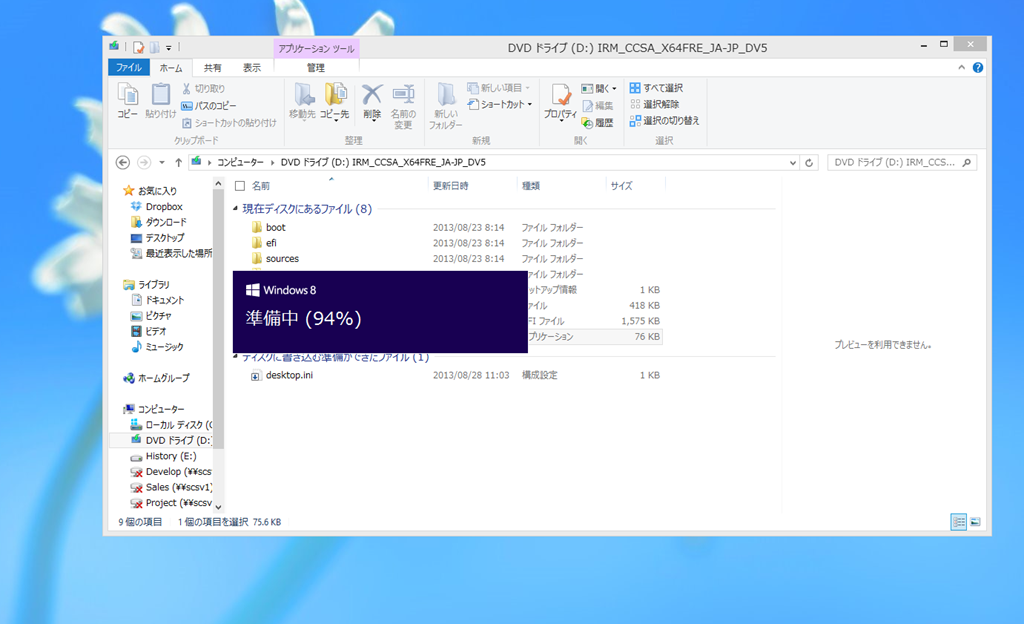Go back with the Back arrow

click(x=123, y=163)
